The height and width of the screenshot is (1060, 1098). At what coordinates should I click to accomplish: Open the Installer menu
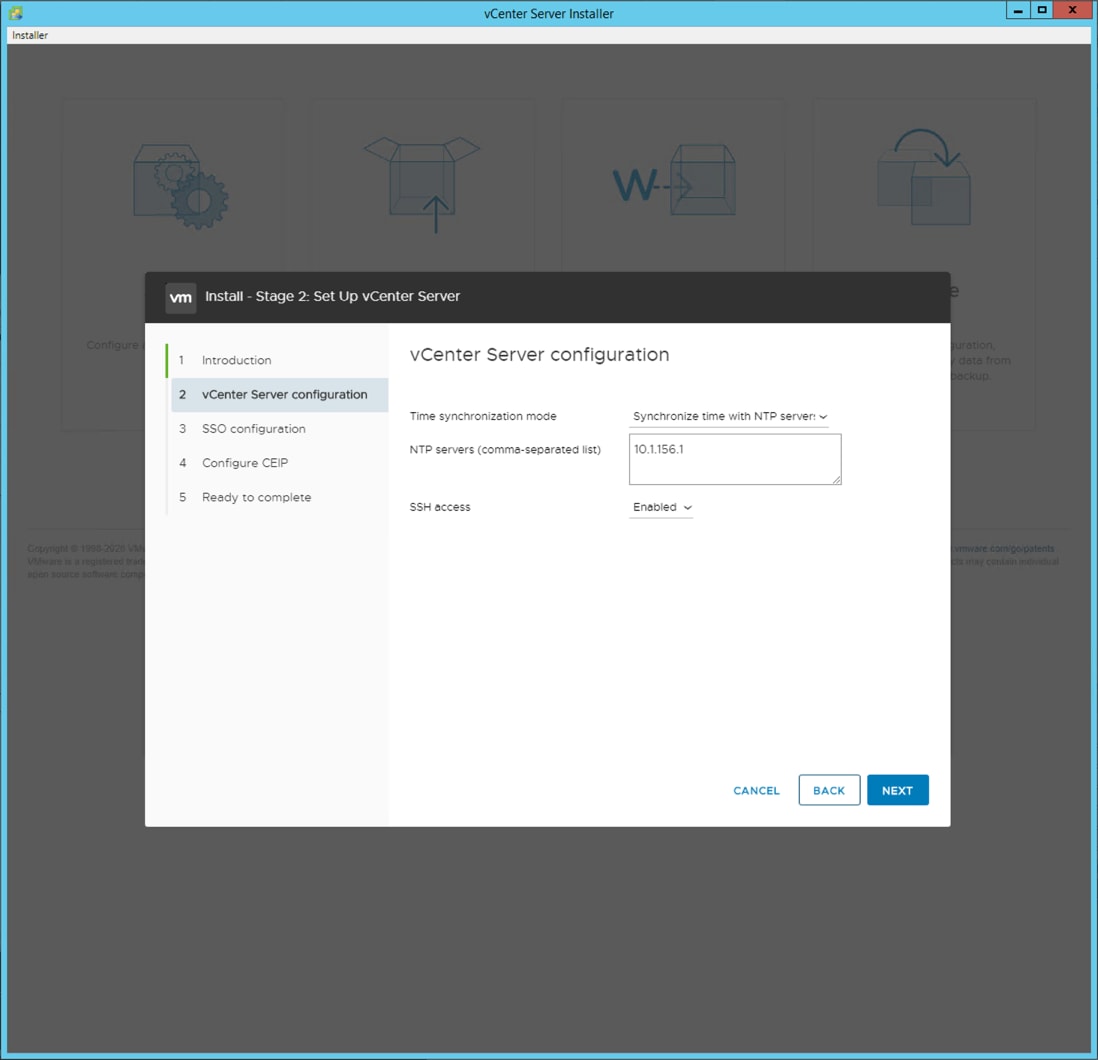coord(30,35)
